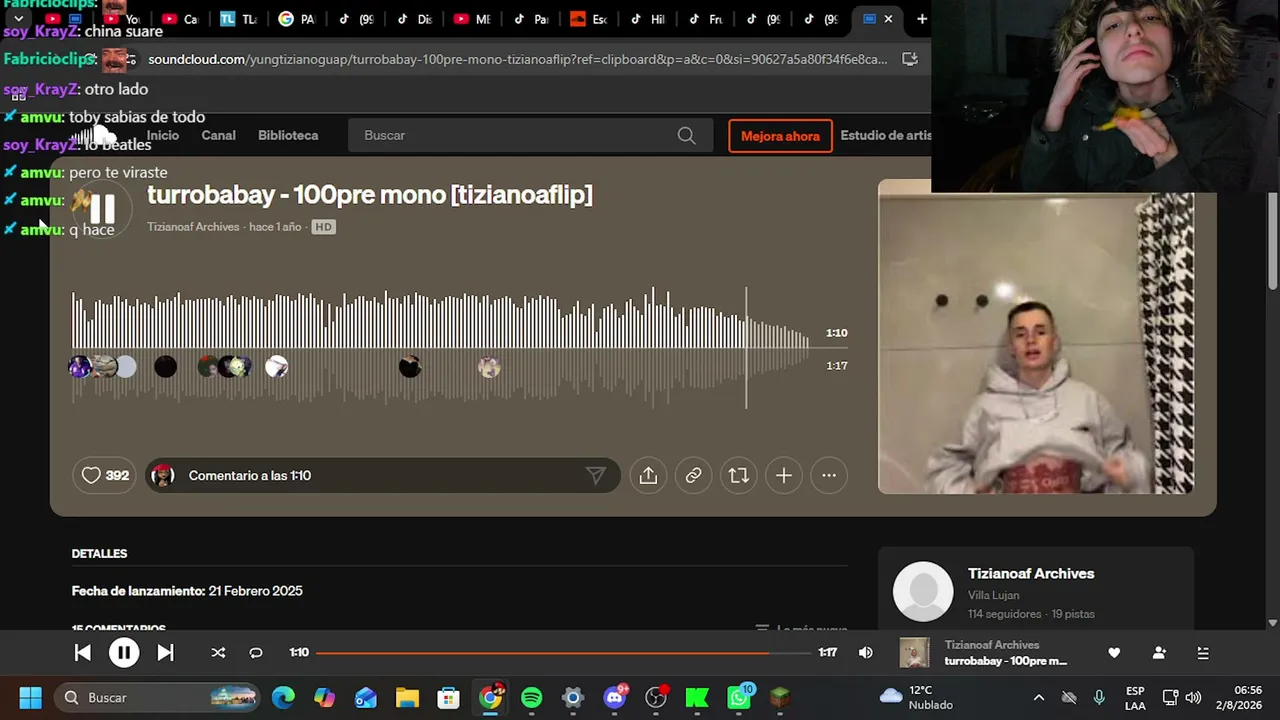Share the track with the upload arrow icon
Image resolution: width=1280 pixels, height=720 pixels.
pyautogui.click(x=648, y=476)
